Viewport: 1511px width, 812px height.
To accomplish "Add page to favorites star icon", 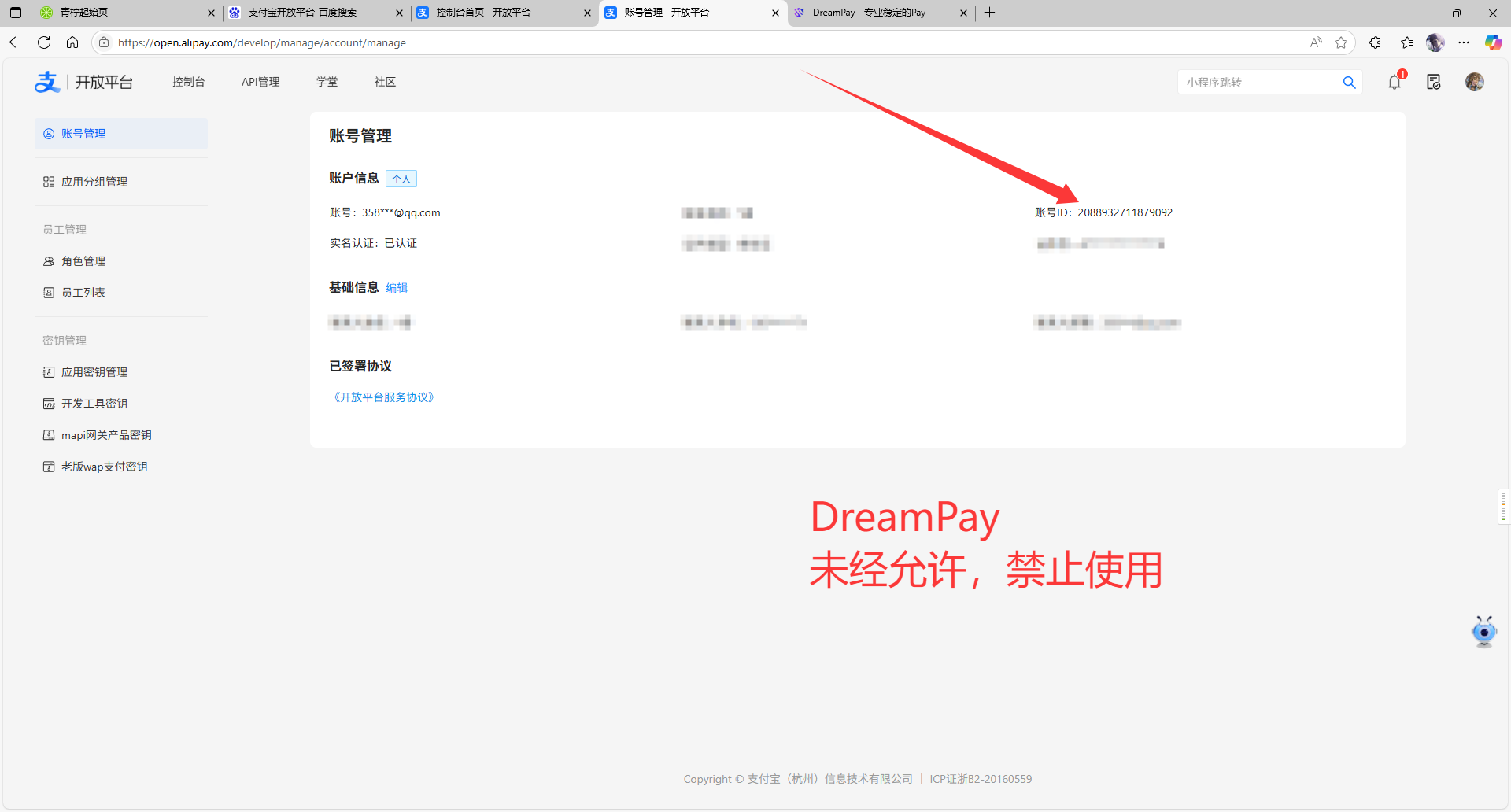I will click(1341, 42).
